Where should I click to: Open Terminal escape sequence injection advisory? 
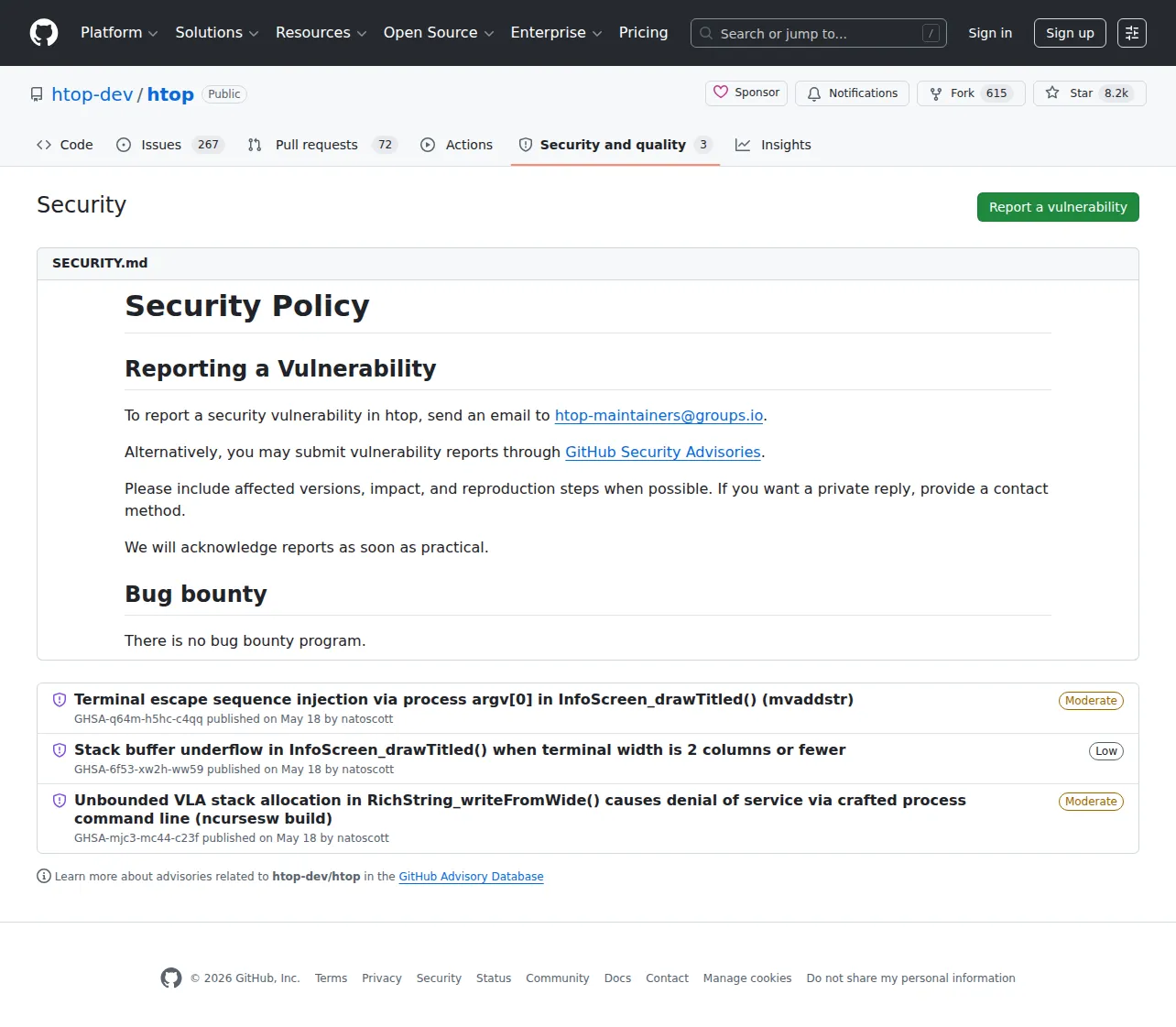[x=463, y=700]
